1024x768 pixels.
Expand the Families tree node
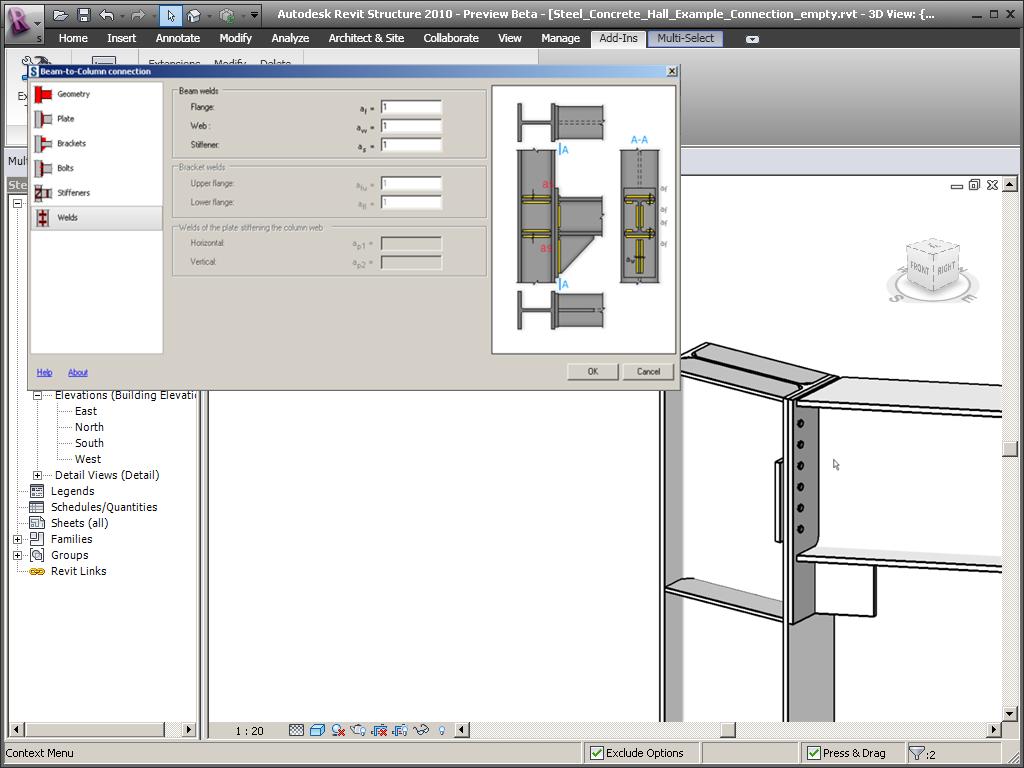[x=16, y=539]
